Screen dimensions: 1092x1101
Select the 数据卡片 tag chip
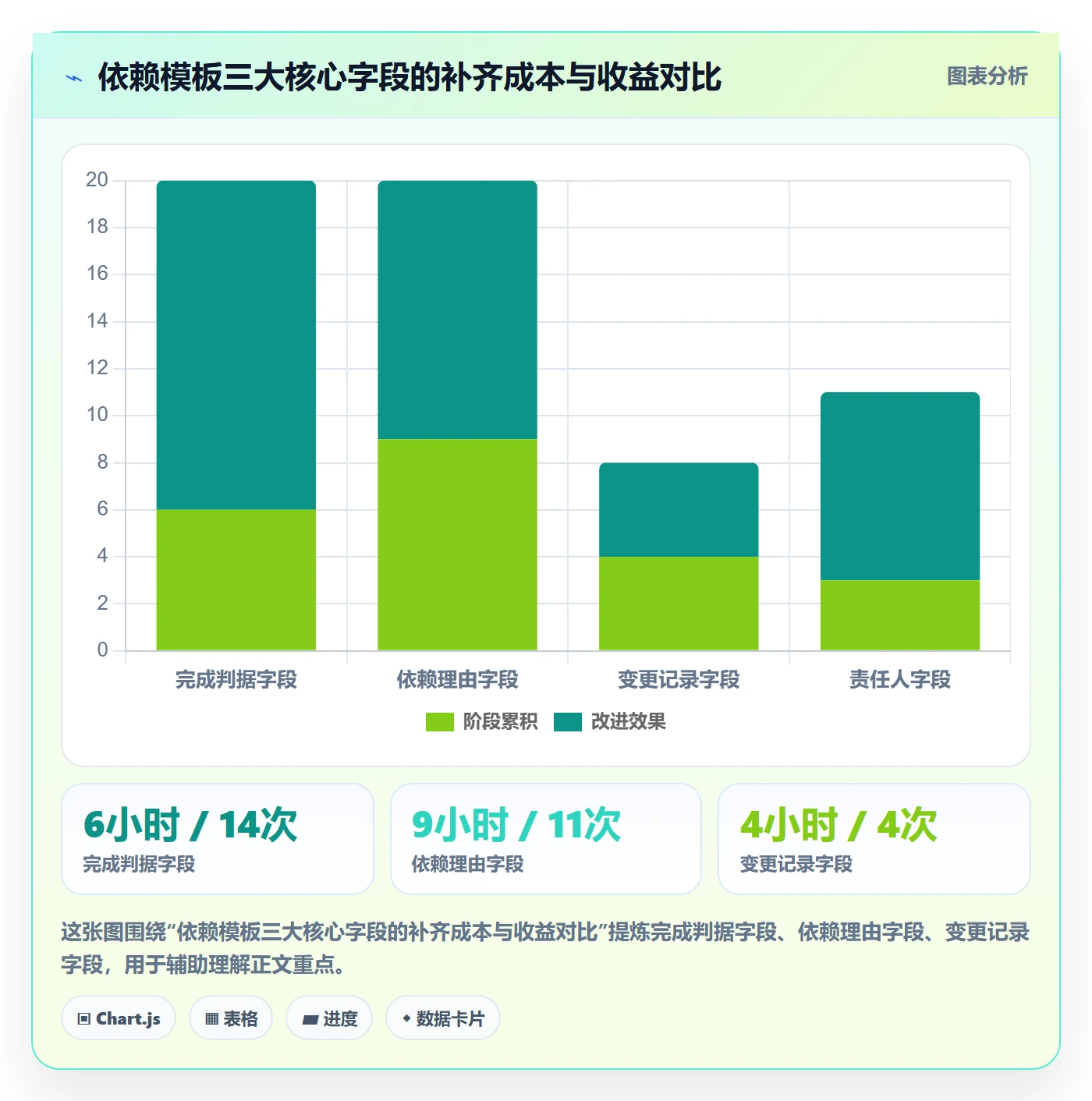click(x=443, y=1018)
